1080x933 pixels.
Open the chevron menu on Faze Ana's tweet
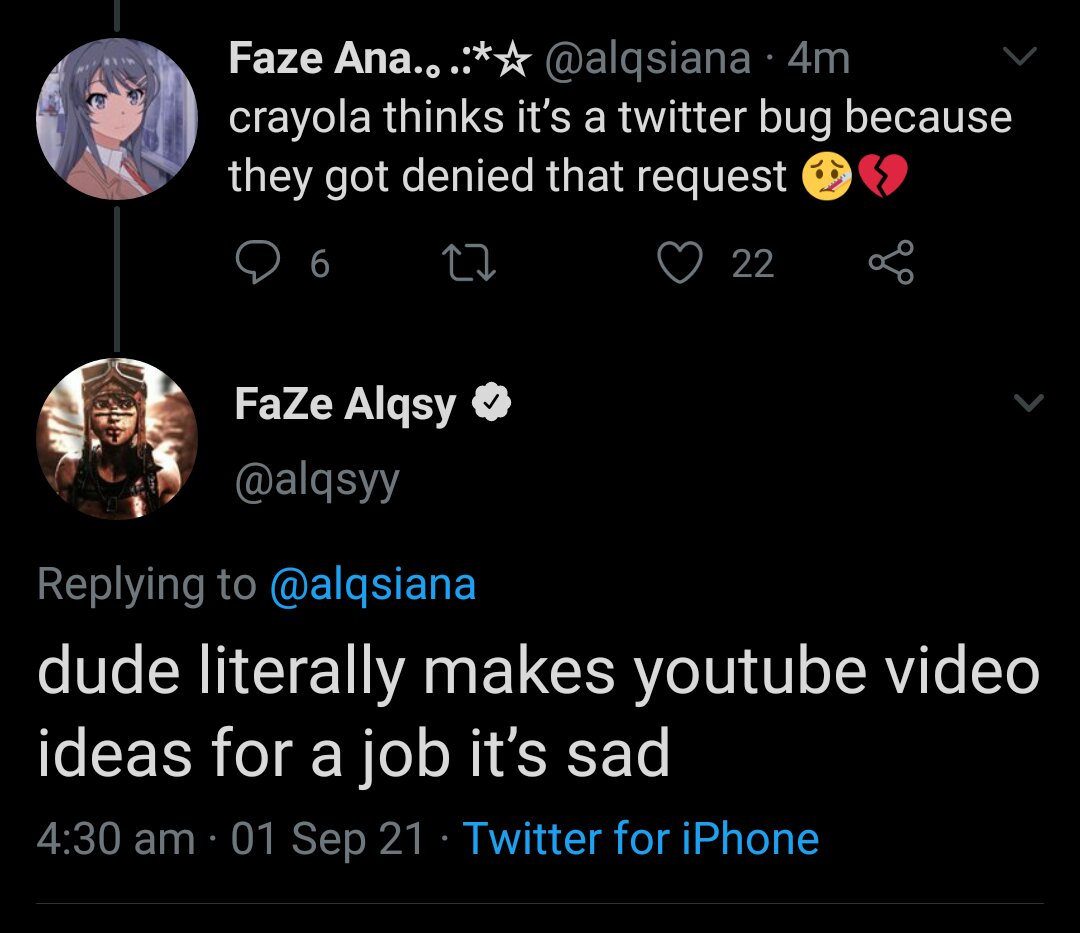(1020, 59)
